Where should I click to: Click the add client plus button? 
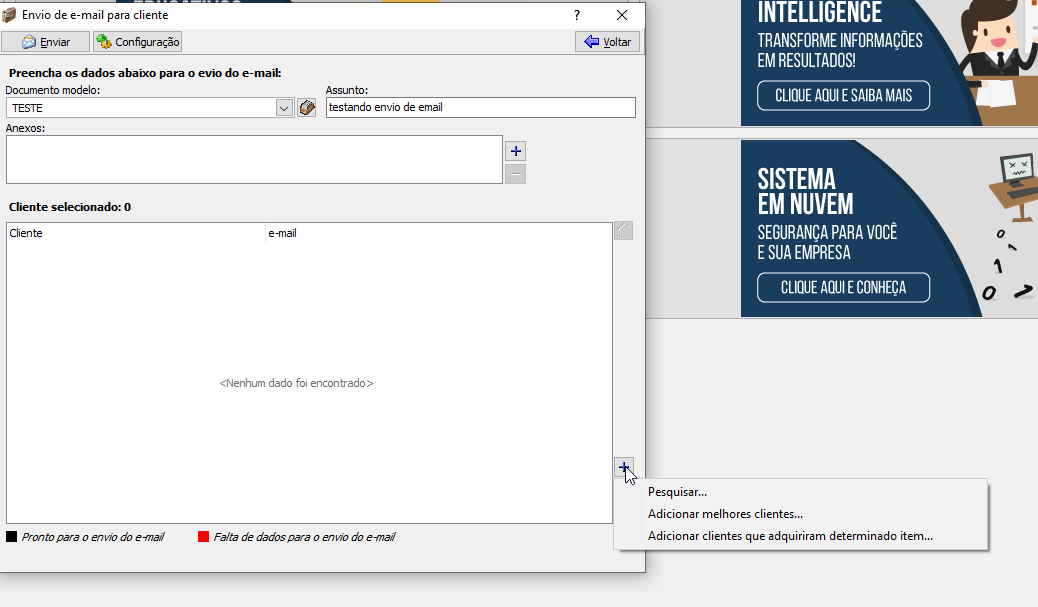point(624,467)
